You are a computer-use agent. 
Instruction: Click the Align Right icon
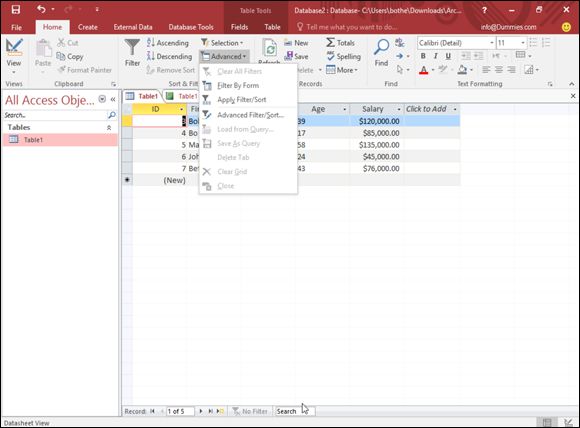click(x=511, y=70)
